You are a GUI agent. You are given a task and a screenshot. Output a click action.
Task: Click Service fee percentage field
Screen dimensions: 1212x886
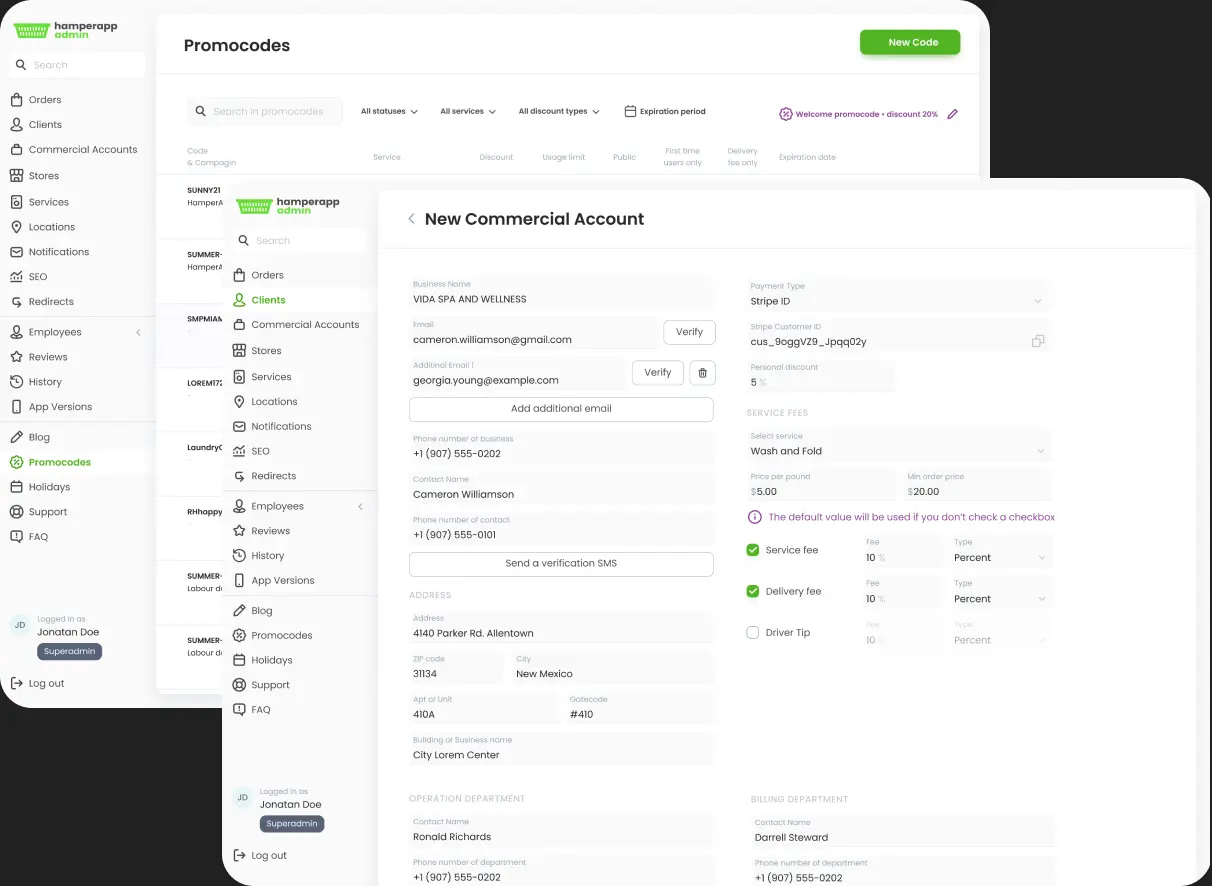point(901,551)
